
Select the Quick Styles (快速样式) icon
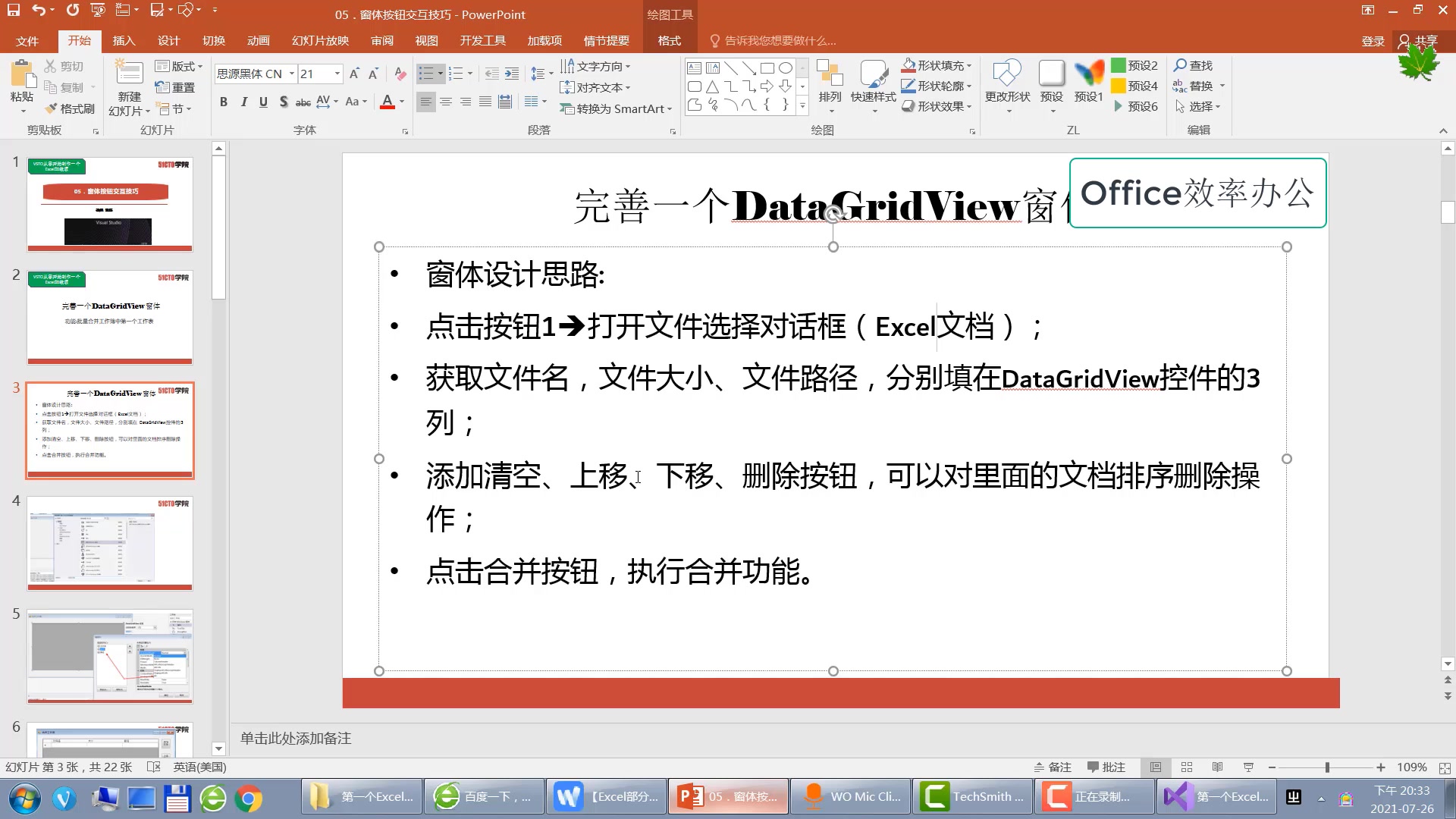click(874, 83)
